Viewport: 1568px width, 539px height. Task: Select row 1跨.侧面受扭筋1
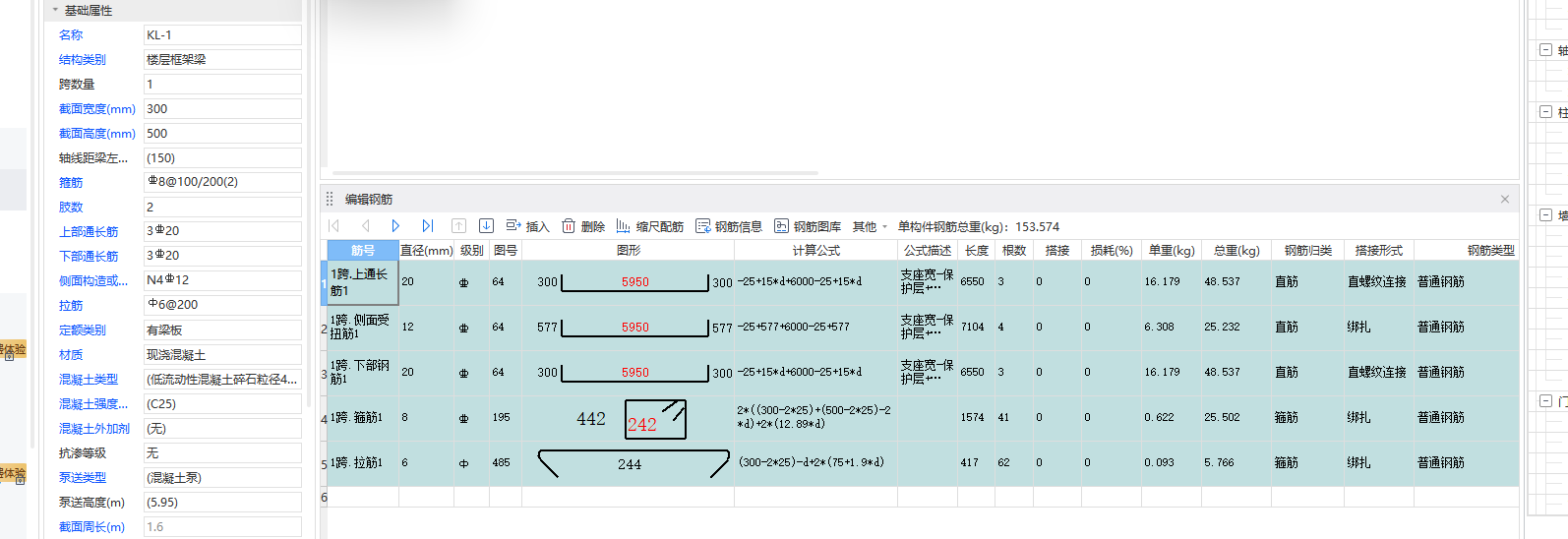[x=361, y=328]
